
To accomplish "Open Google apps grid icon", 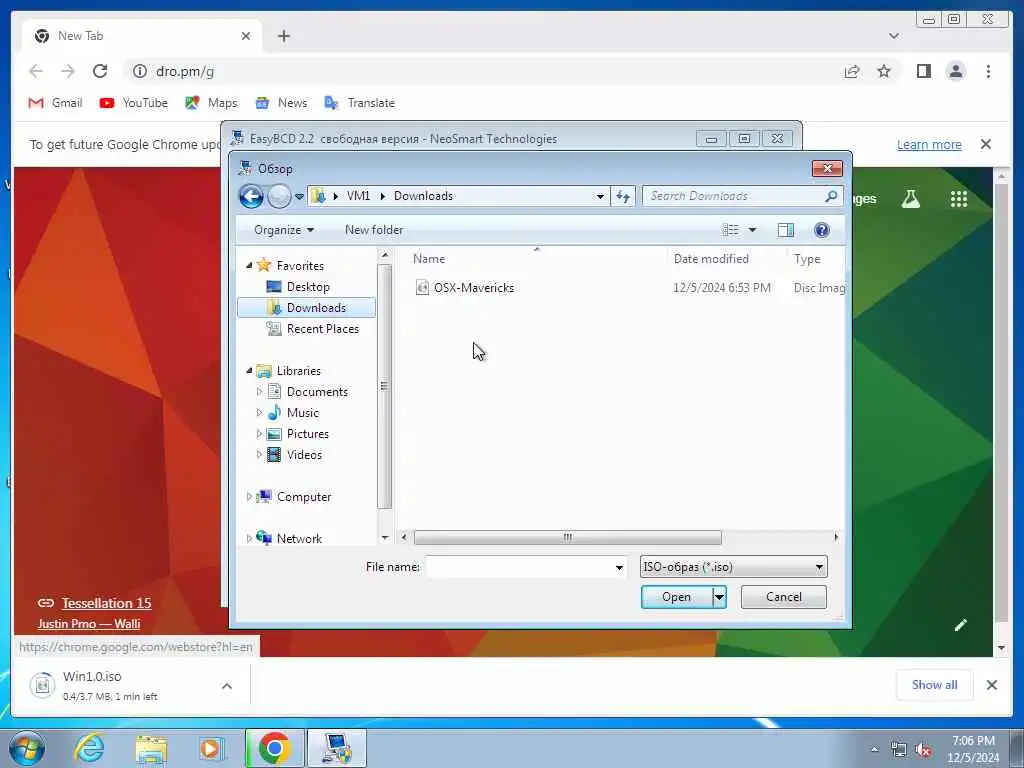I will coord(958,199).
